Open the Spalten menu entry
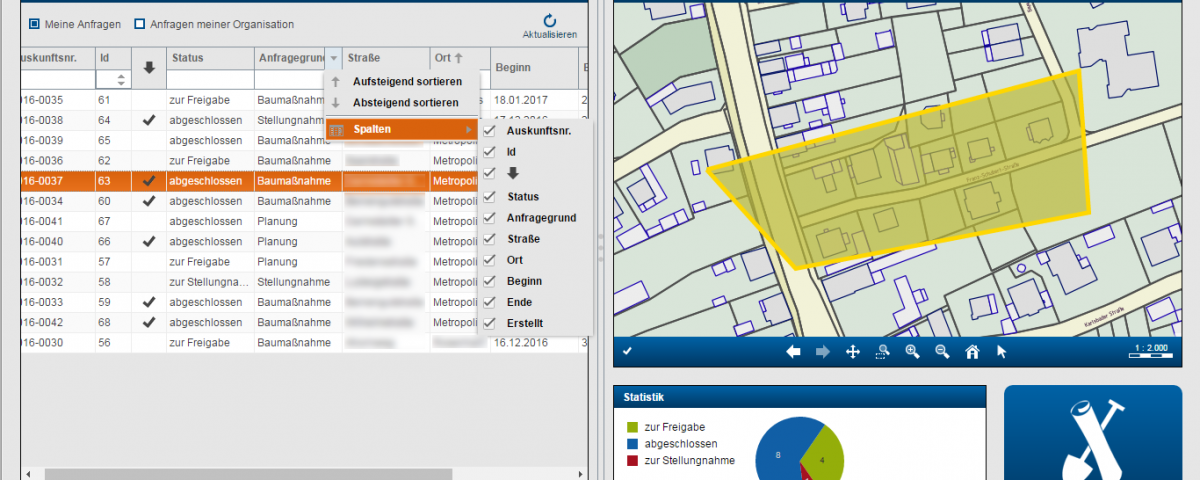 401,130
